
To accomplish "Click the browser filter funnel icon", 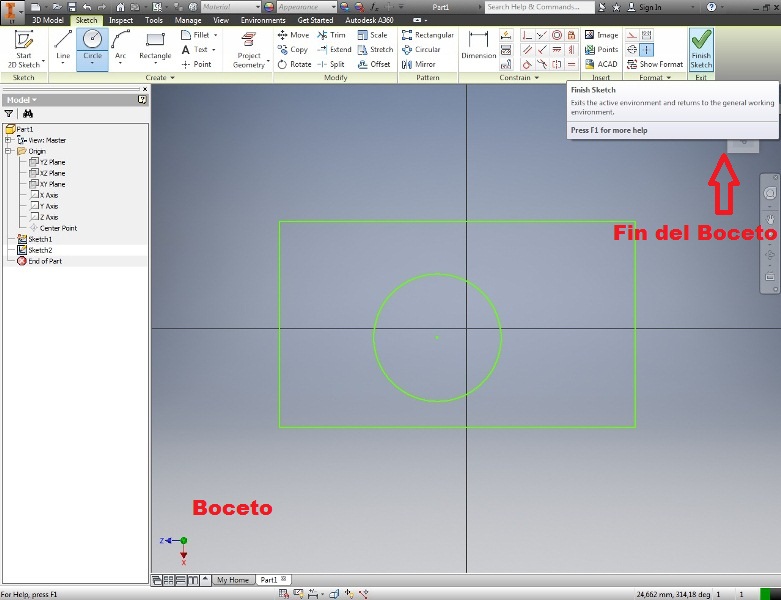I will 8,114.
